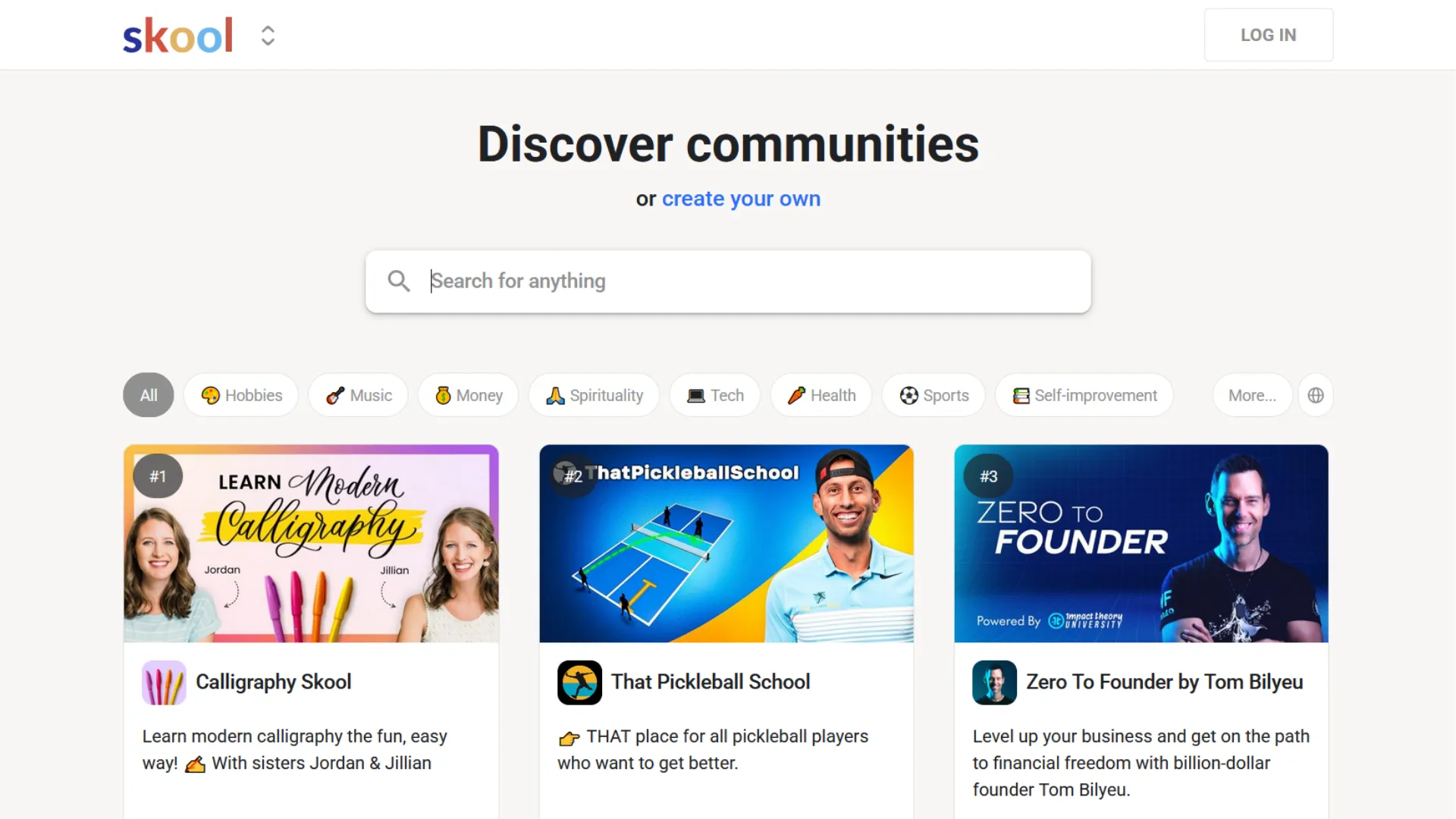Screen dimensions: 1456x819
Task: Choose the Tech category chip
Action: point(714,395)
